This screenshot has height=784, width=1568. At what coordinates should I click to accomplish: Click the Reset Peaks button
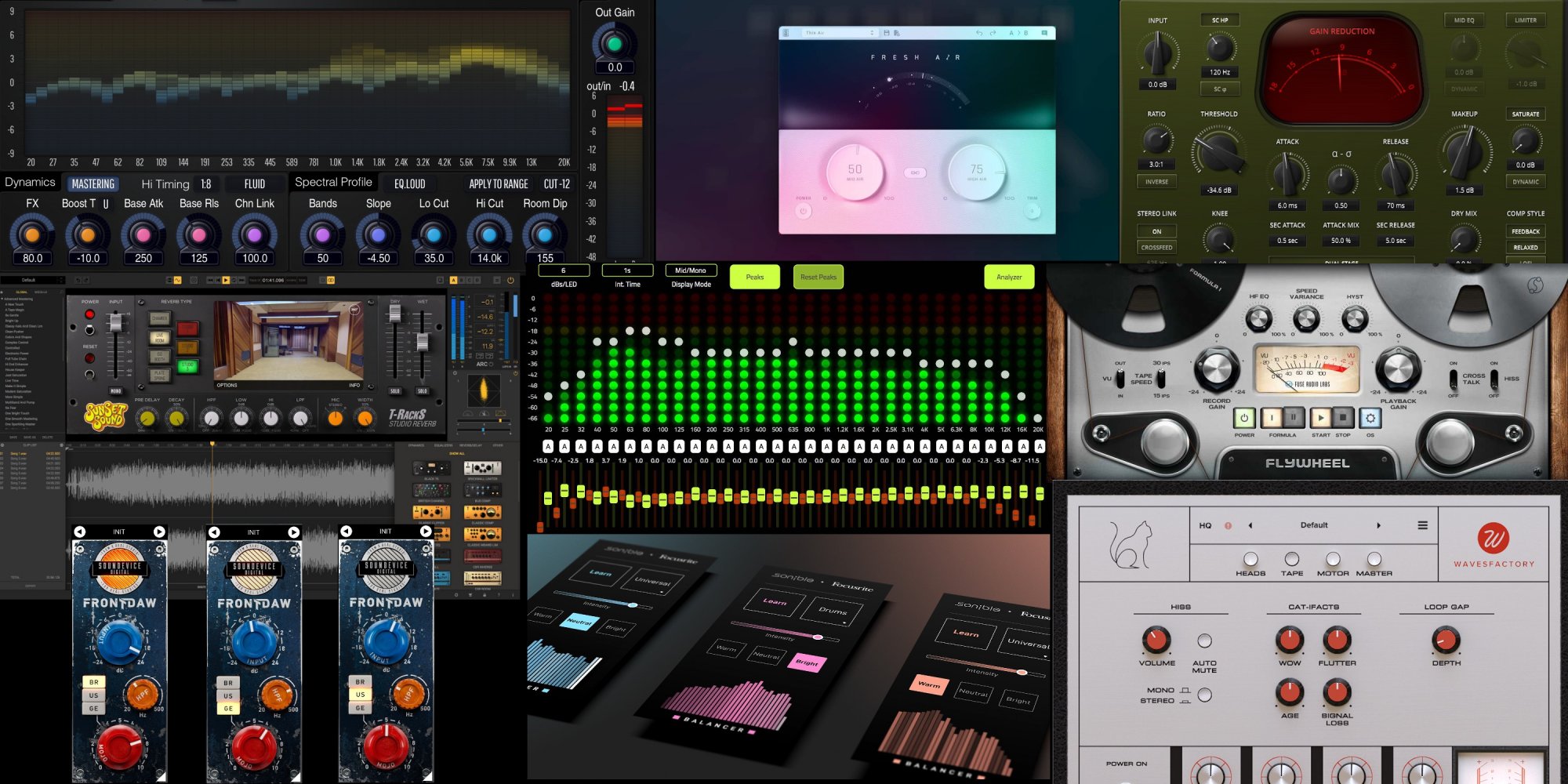coord(818,277)
